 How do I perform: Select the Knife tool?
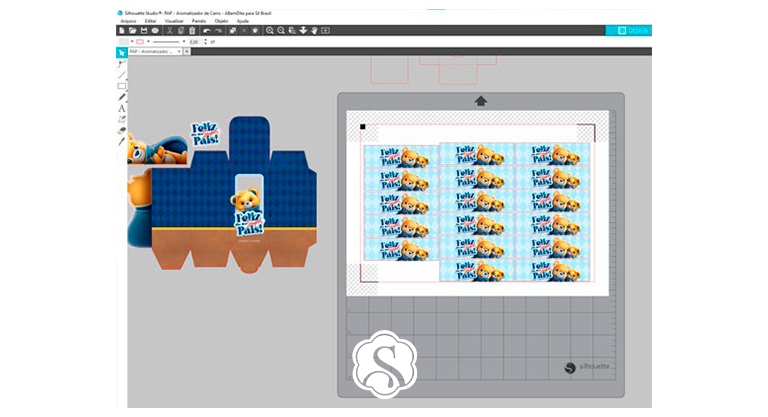pyautogui.click(x=121, y=142)
